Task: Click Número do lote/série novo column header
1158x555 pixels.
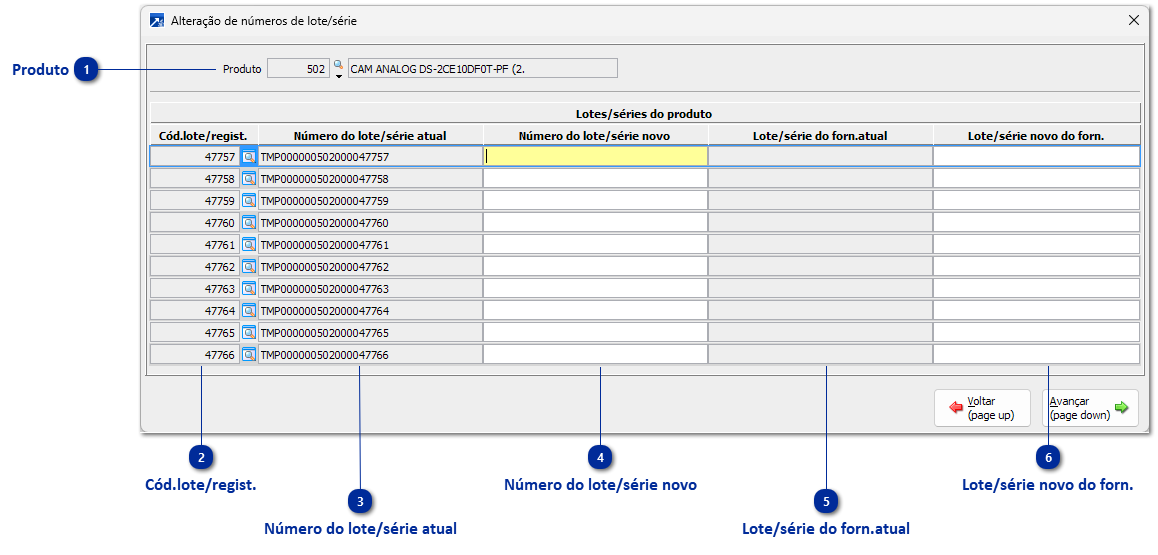Action: pos(595,136)
